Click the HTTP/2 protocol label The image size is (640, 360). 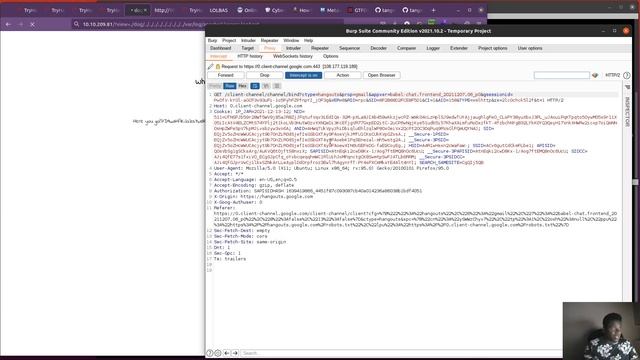[x=612, y=75]
